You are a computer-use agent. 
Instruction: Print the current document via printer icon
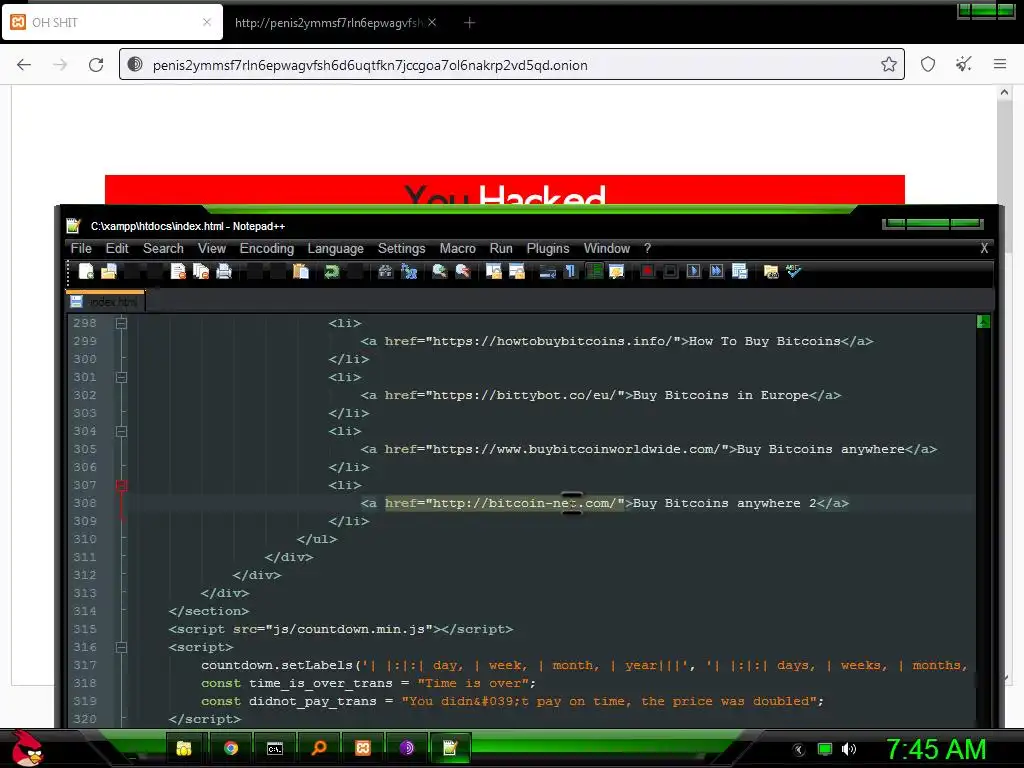[224, 271]
